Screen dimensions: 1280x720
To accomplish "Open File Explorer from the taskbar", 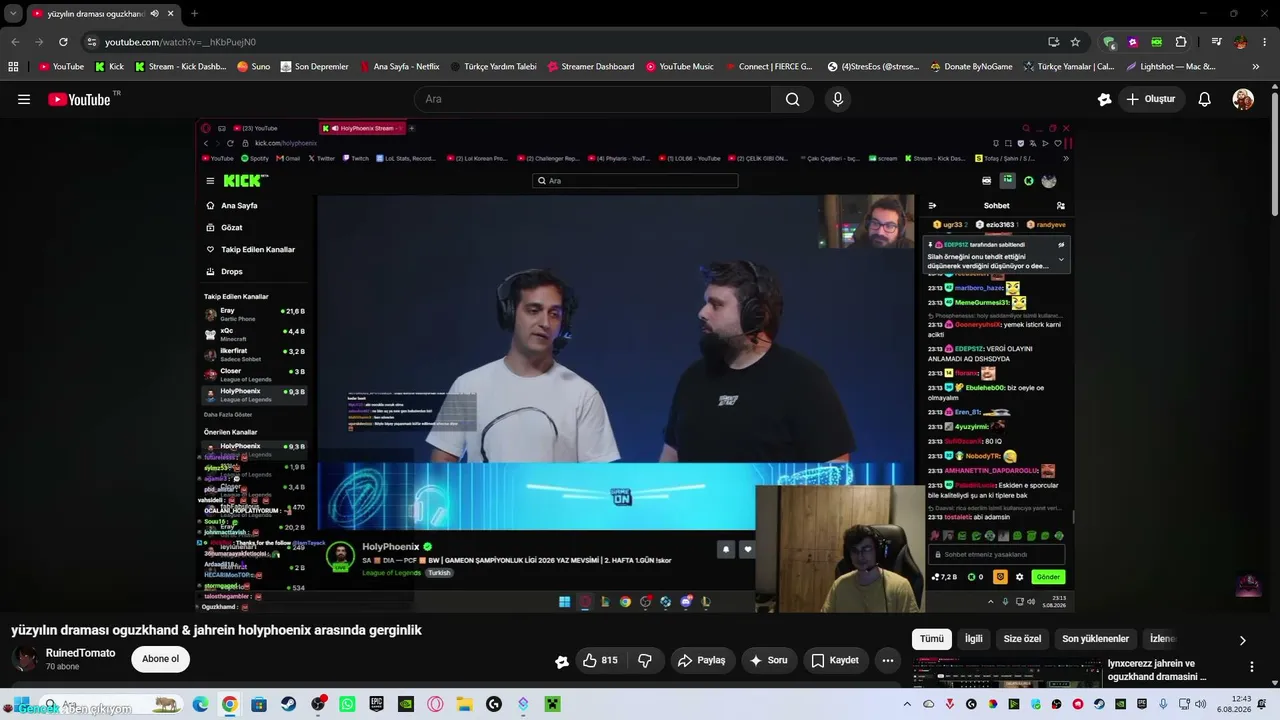I will coord(464,704).
